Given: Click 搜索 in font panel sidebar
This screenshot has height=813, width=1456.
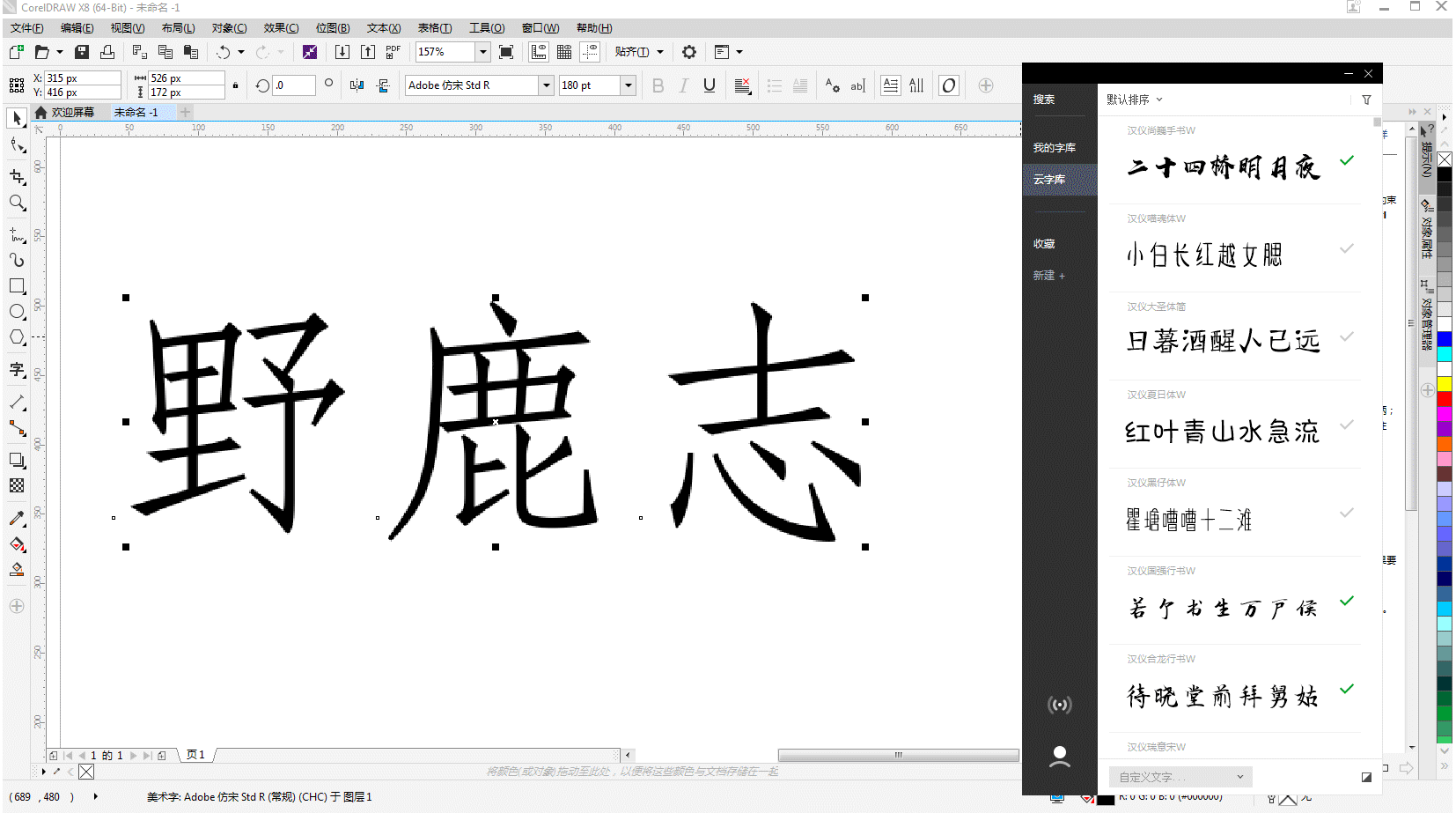Looking at the screenshot, I should click(1044, 100).
